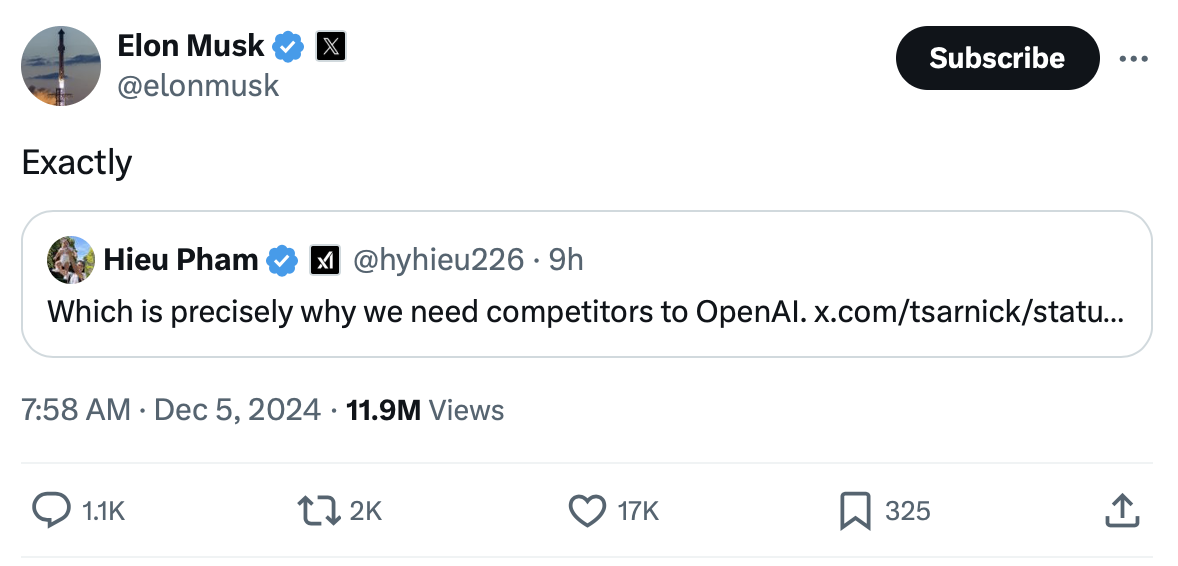The height and width of the screenshot is (566, 1178).
Task: Open Elon Musk's profile picture
Action: click(61, 66)
